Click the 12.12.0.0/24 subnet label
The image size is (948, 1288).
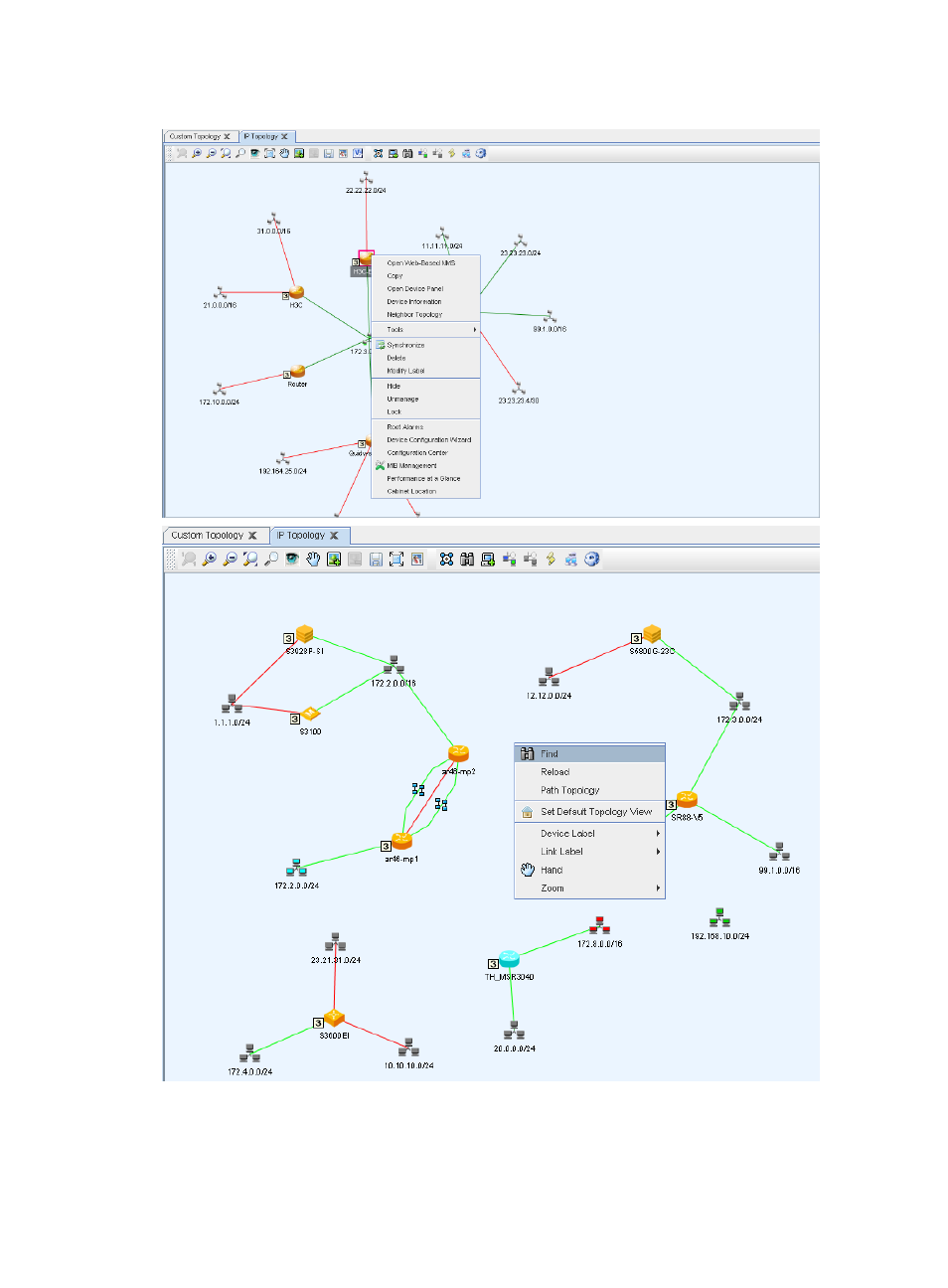tap(549, 697)
